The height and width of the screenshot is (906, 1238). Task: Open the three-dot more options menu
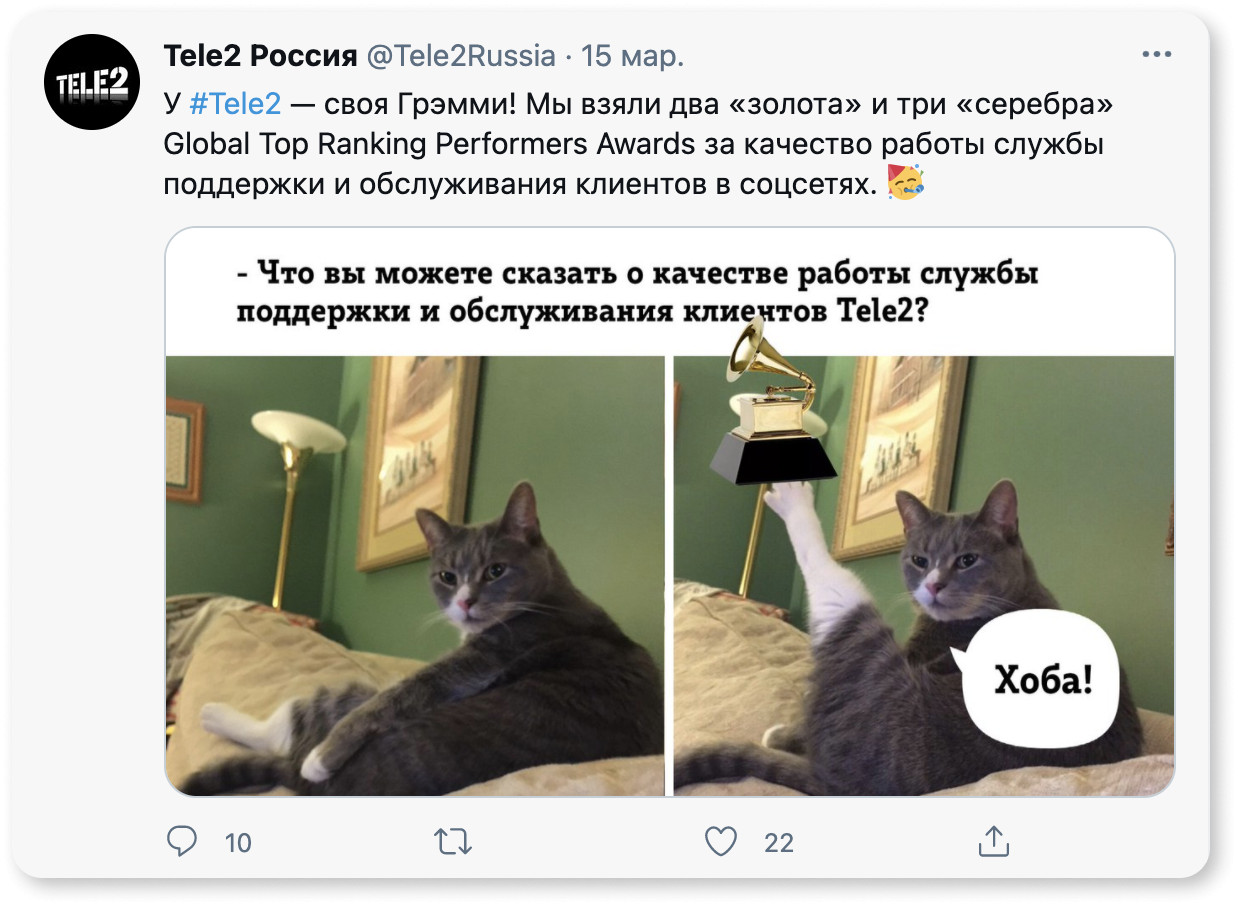point(1157,55)
